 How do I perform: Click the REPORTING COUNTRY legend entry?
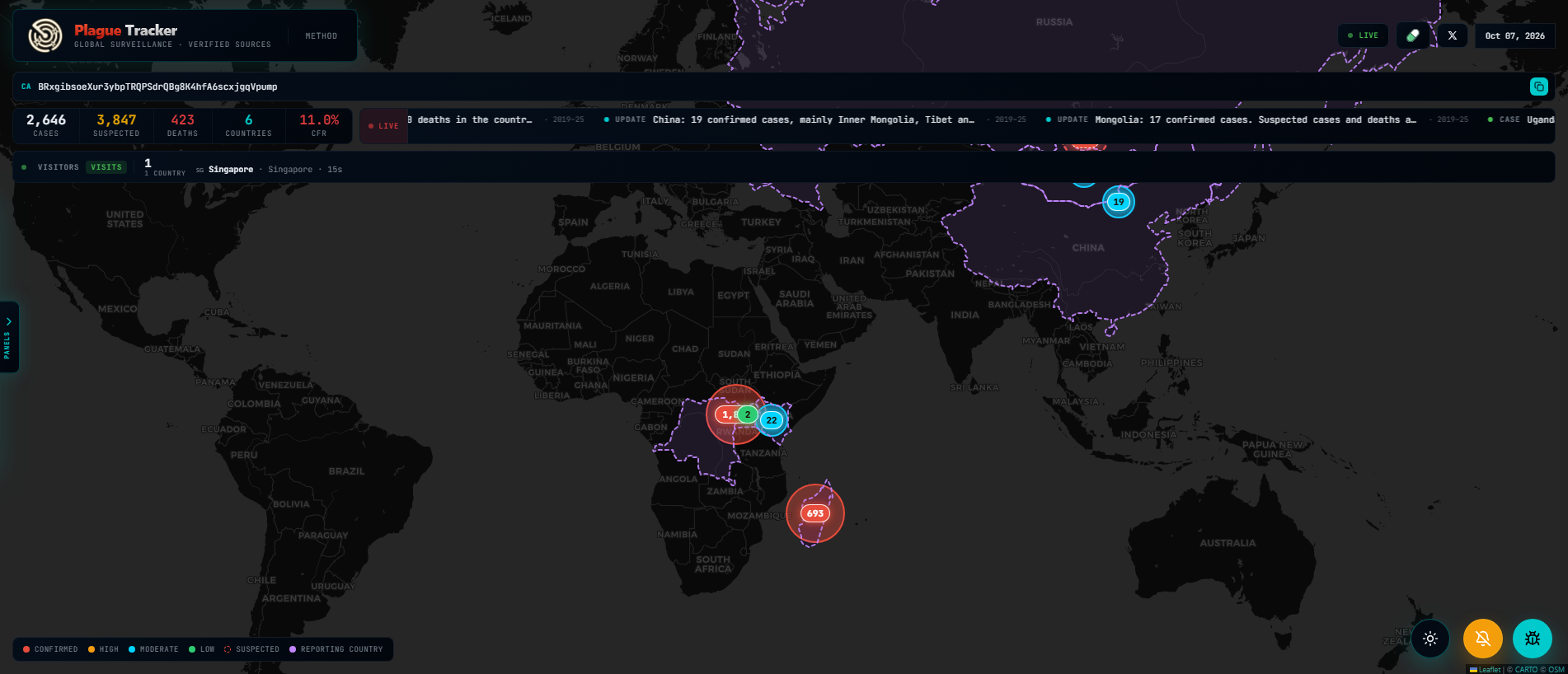tap(336, 649)
